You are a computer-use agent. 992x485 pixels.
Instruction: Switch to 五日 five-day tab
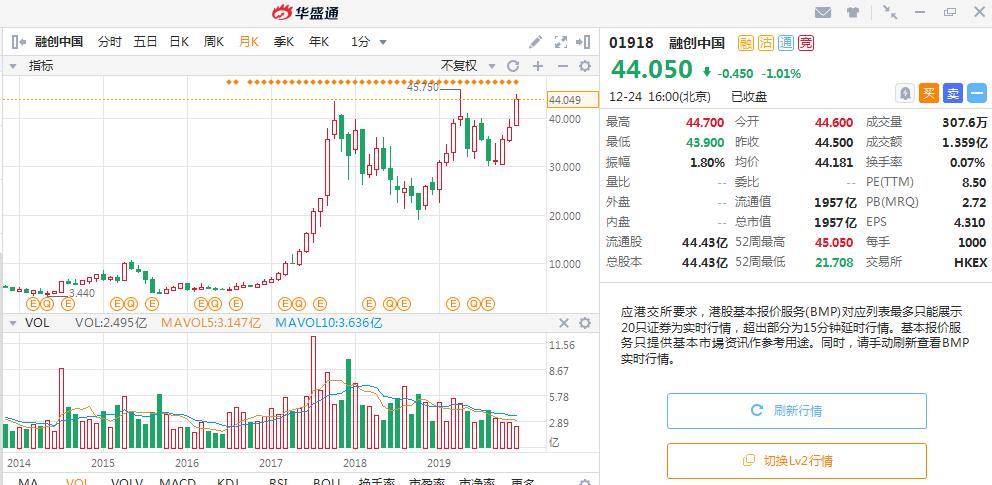pyautogui.click(x=145, y=42)
